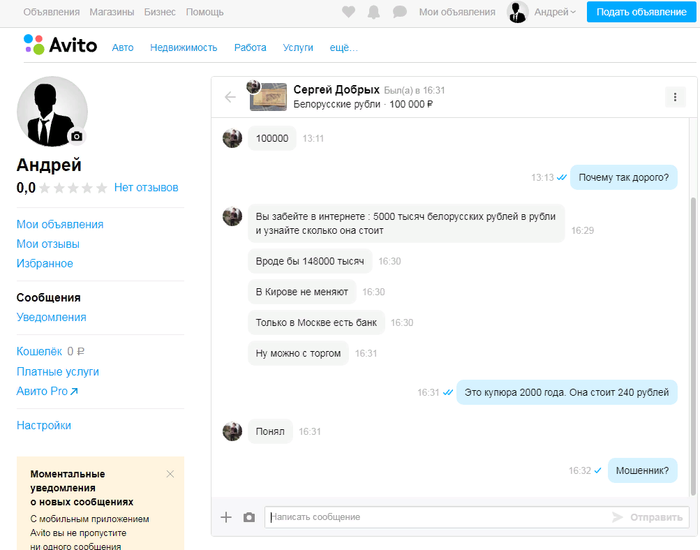Close the instant notifications banner

tap(170, 474)
